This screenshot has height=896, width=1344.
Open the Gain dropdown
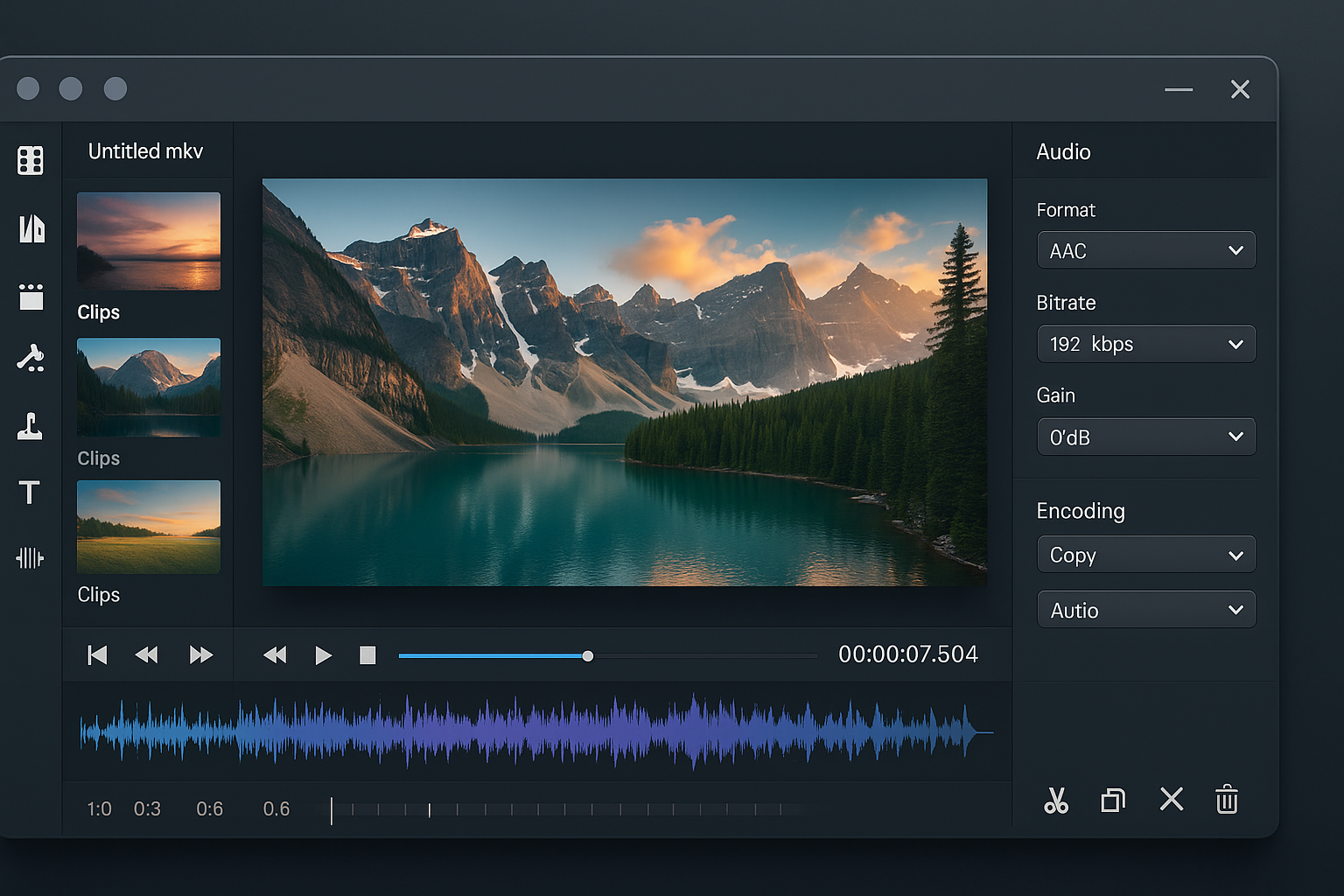(1145, 437)
